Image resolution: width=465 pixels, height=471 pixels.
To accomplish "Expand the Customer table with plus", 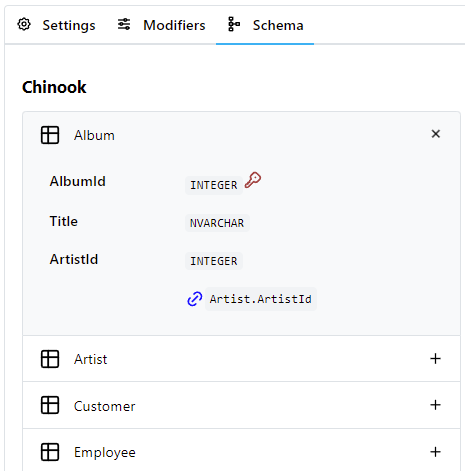I will [435, 405].
